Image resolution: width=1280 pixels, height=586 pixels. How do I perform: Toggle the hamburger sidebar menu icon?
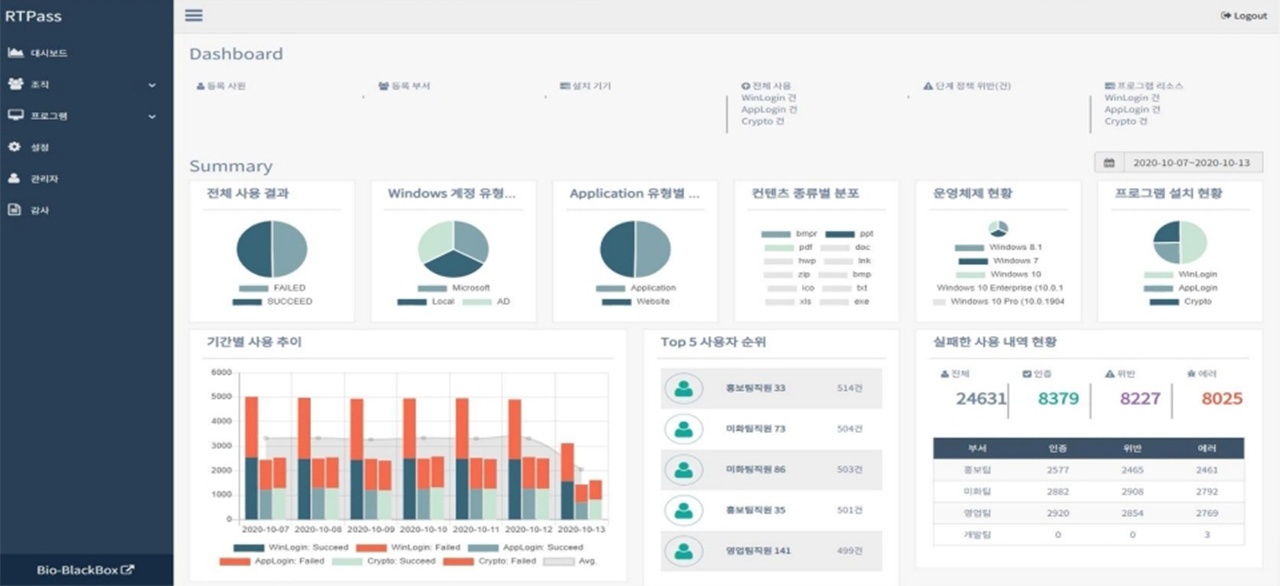(194, 15)
